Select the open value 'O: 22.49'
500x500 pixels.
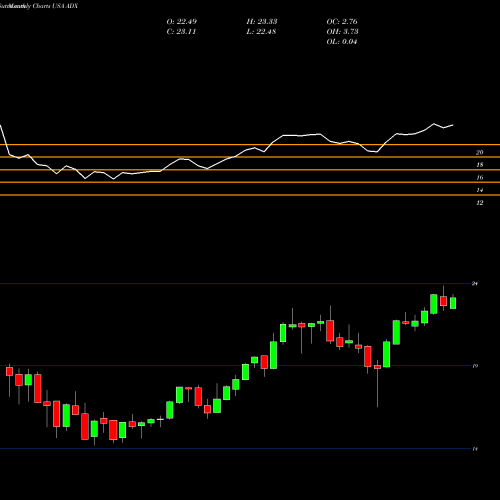coord(182,22)
